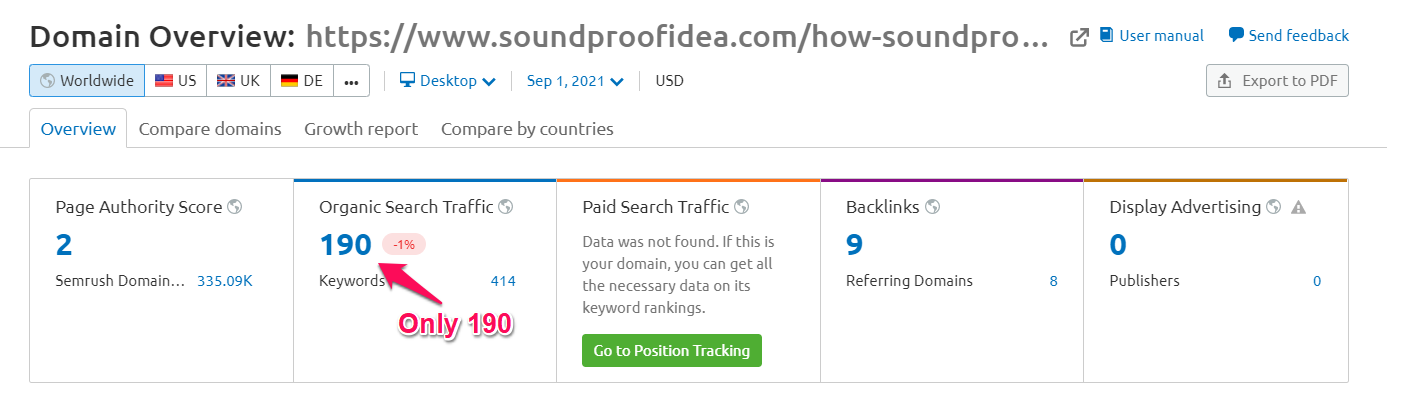
Task: Open the Growth report tab
Action: pos(361,129)
